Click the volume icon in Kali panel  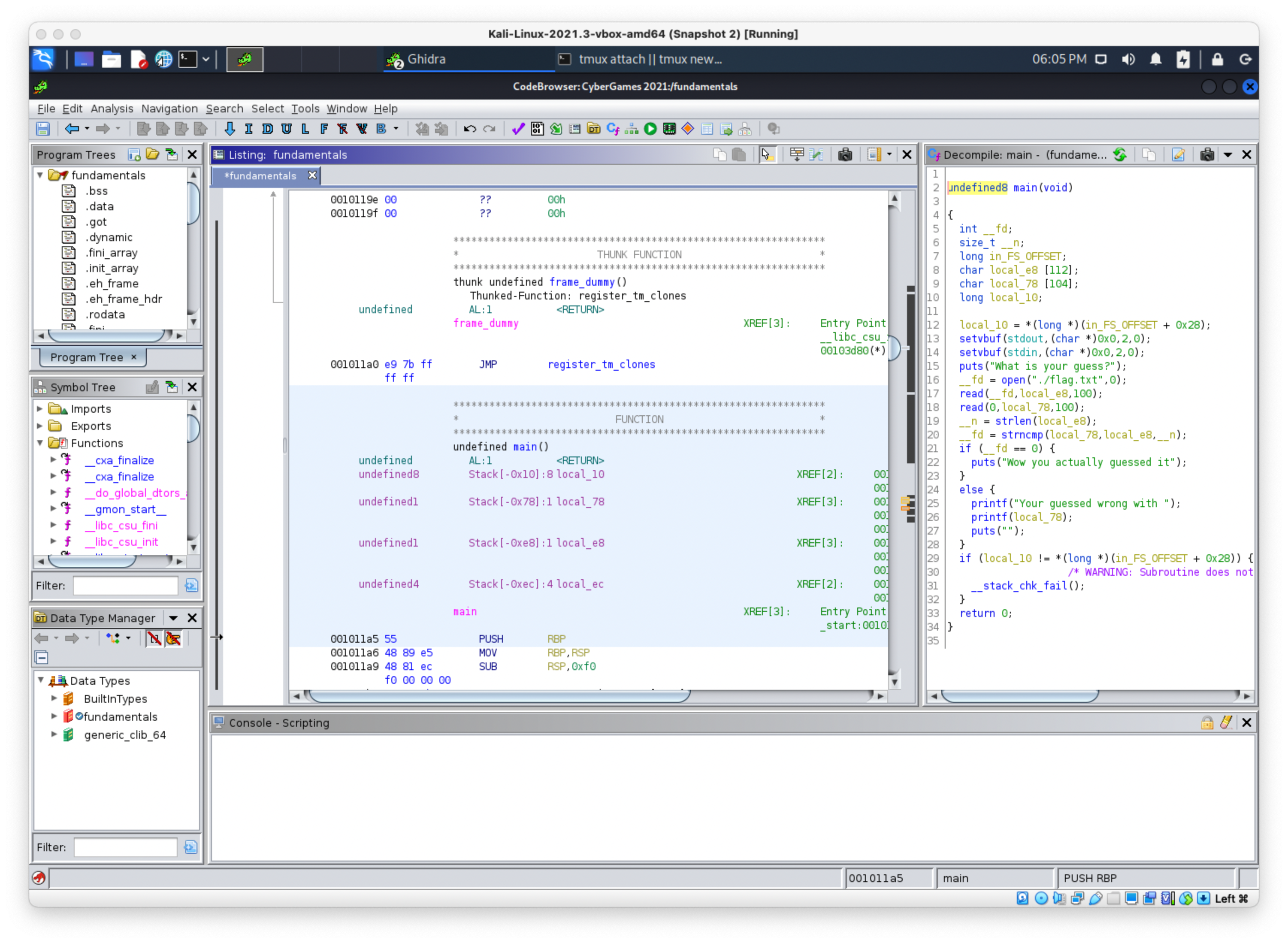click(1129, 59)
